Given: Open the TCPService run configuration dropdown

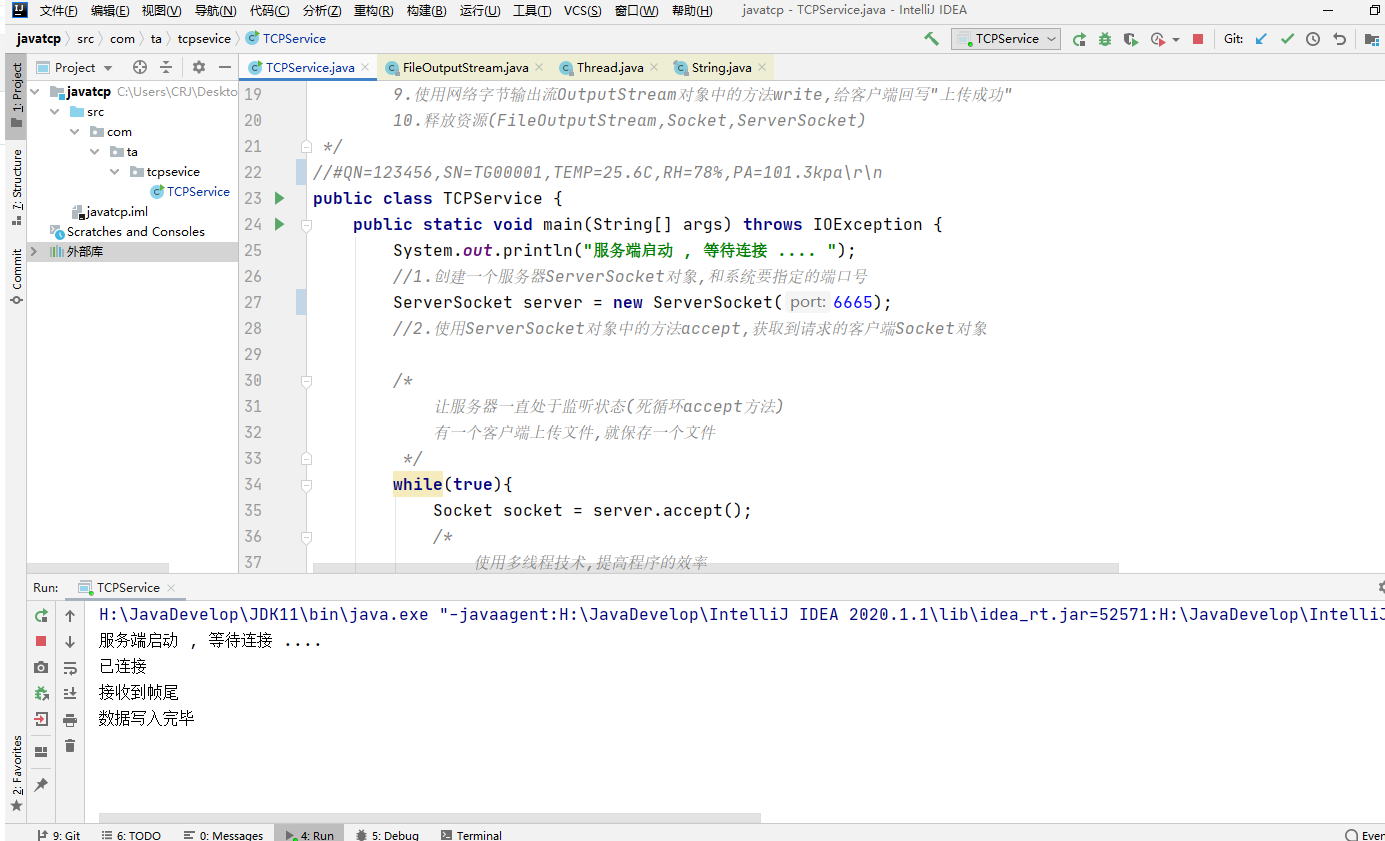Looking at the screenshot, I should (1006, 38).
